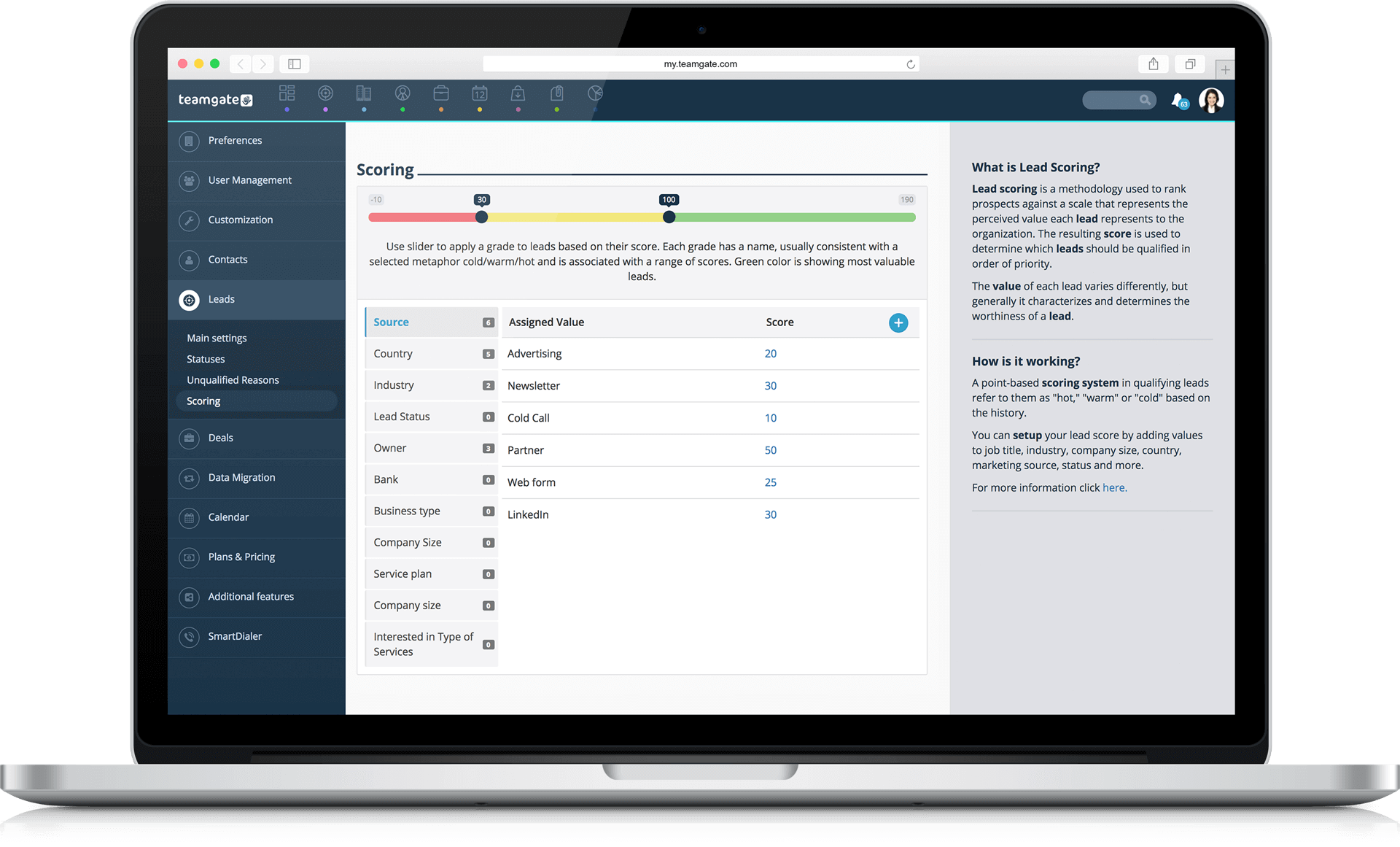Click the user profile avatar icon
1400x847 pixels.
pyautogui.click(x=1211, y=99)
